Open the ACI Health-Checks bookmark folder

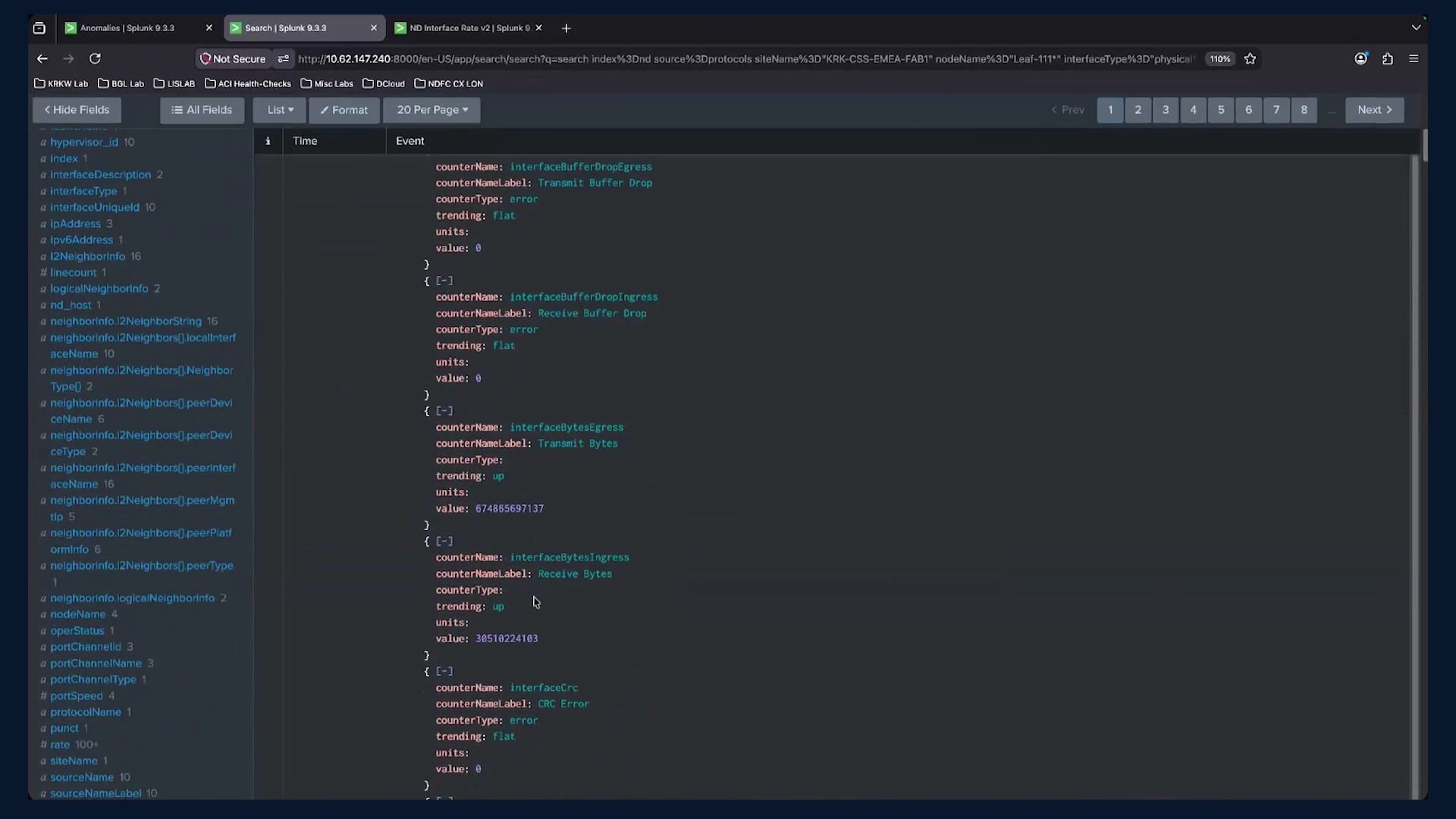click(x=248, y=83)
